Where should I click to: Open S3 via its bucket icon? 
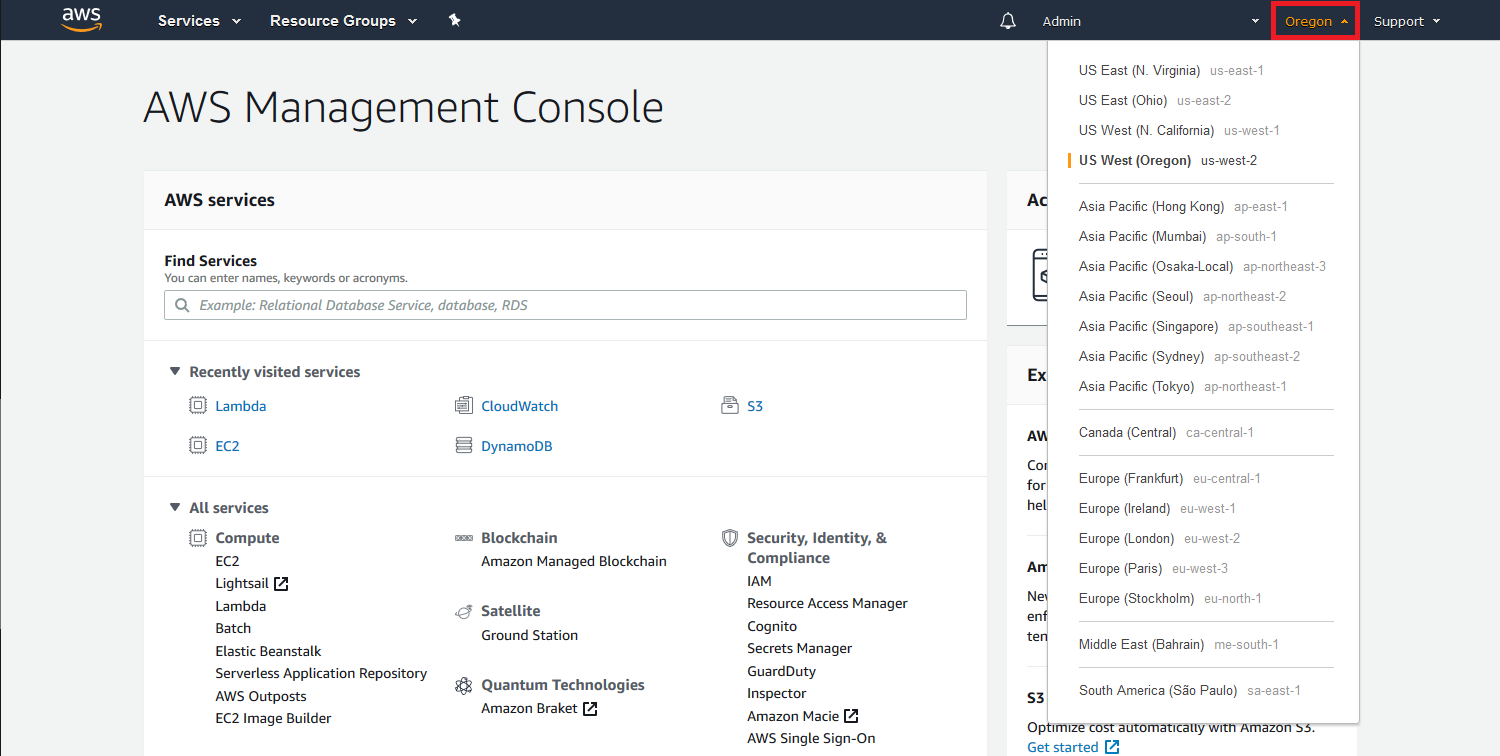[729, 405]
